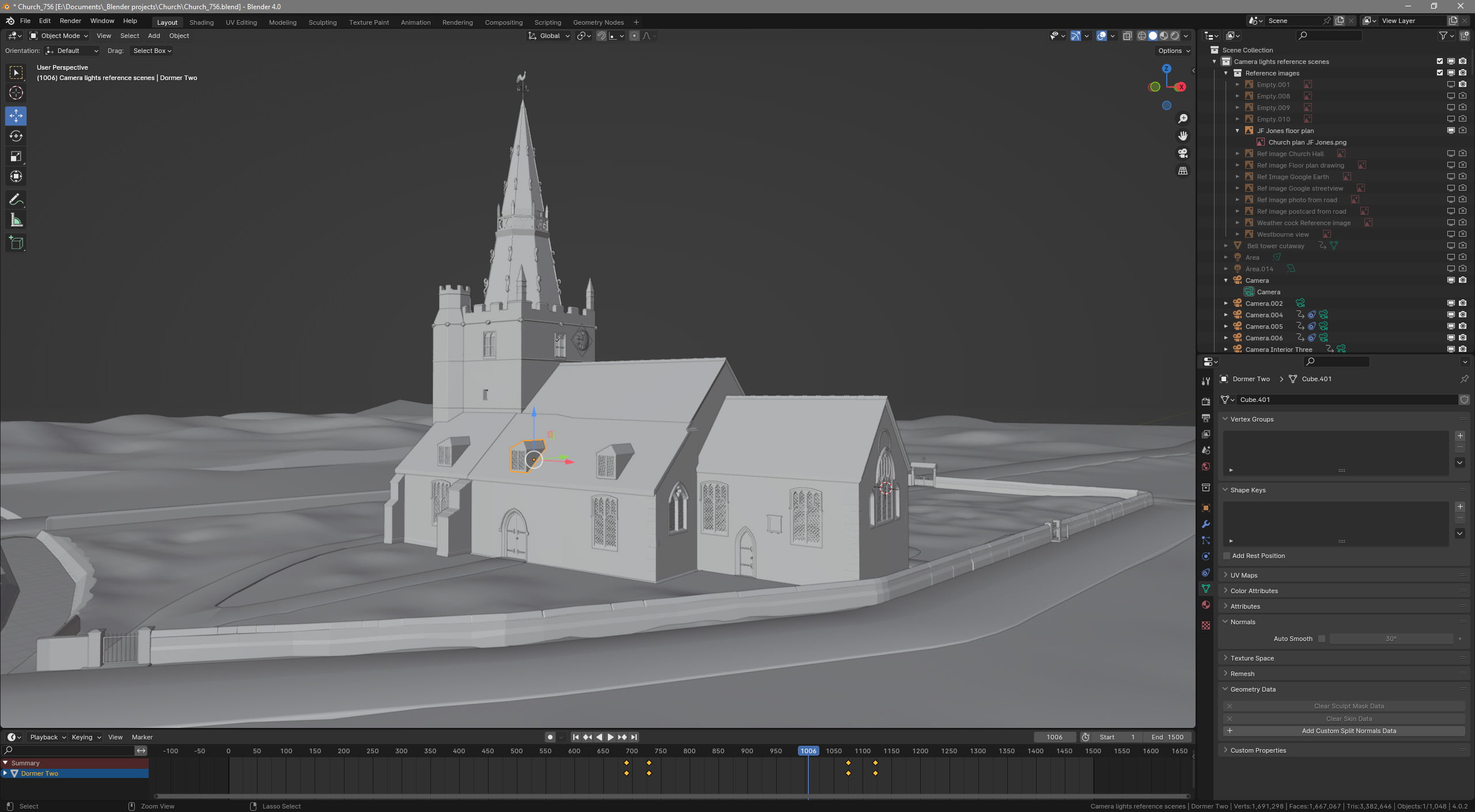The width and height of the screenshot is (1475, 812).
Task: Open the Texture properties checker tab
Action: 1206,625
